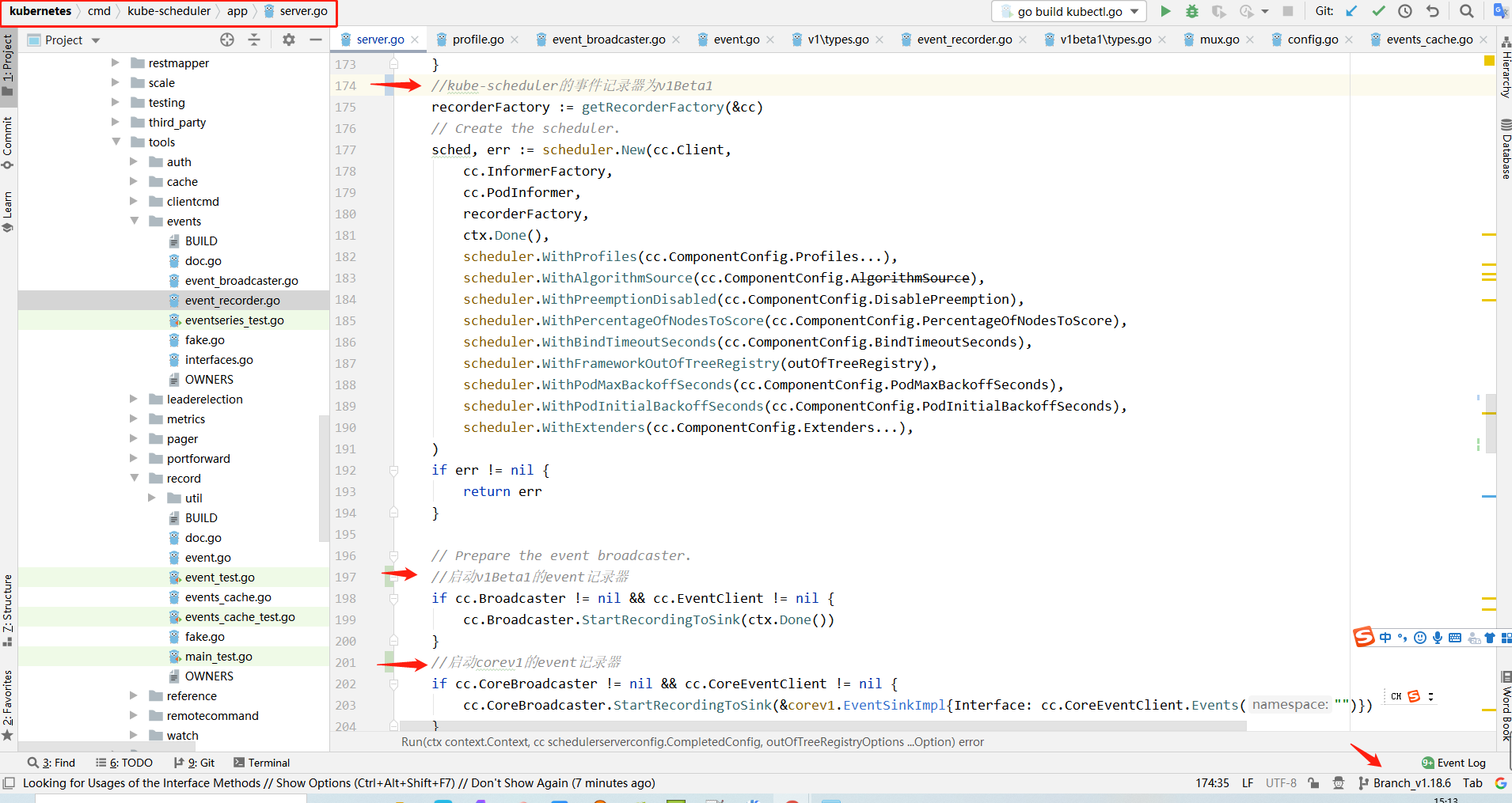This screenshot has height=803, width=1512.
Task: Expand the util folder
Action: click(153, 498)
